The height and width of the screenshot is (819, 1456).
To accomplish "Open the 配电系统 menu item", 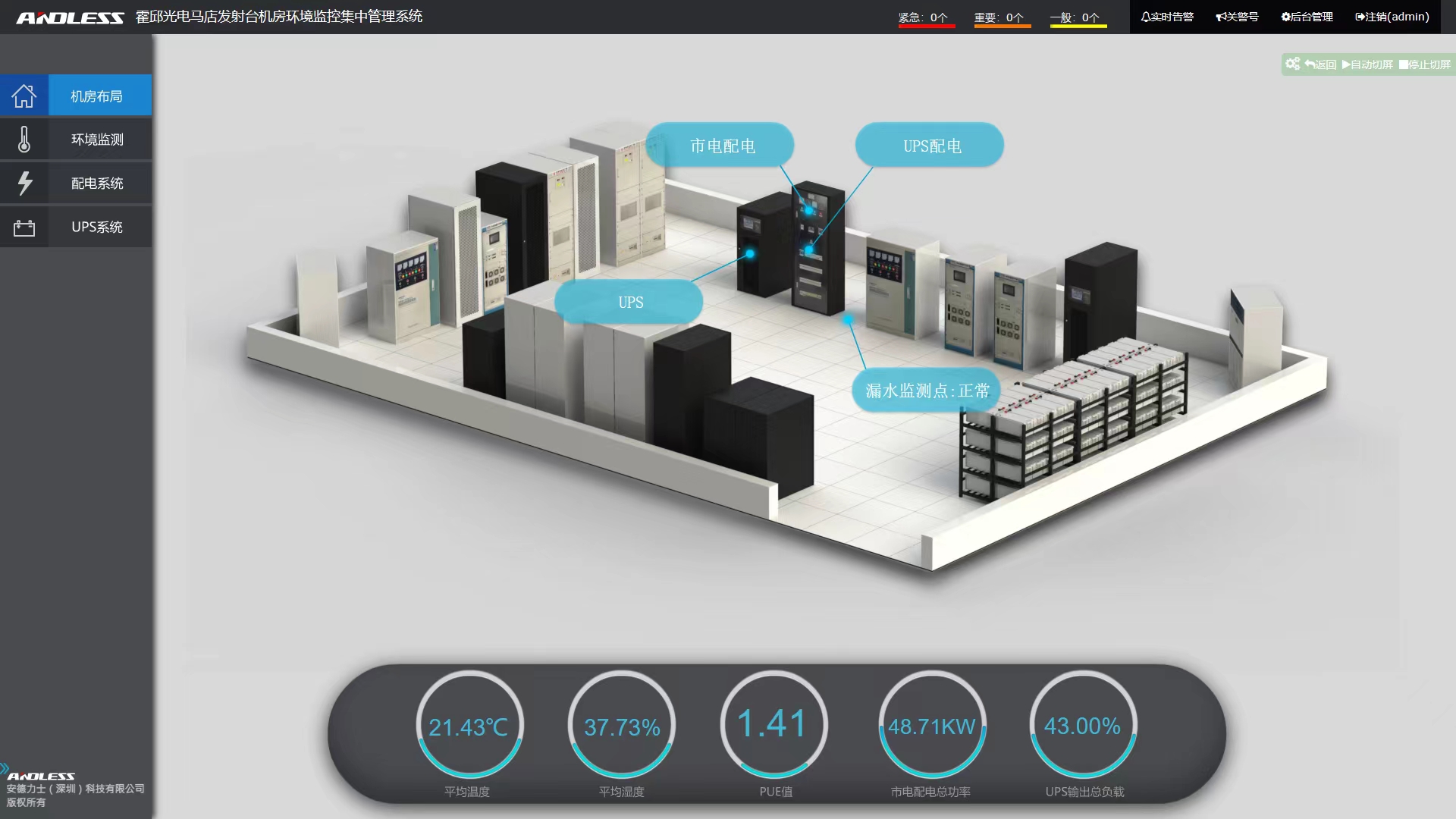I will pos(97,183).
